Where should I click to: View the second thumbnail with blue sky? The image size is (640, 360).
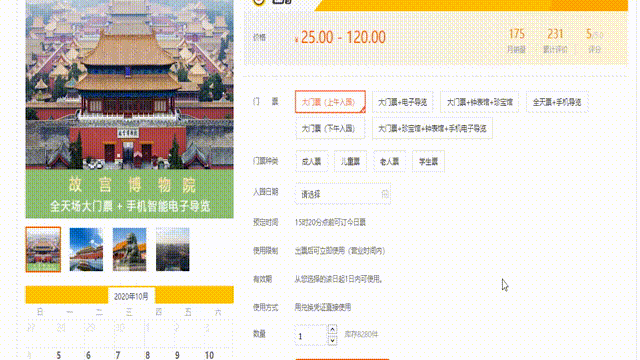tap(86, 249)
